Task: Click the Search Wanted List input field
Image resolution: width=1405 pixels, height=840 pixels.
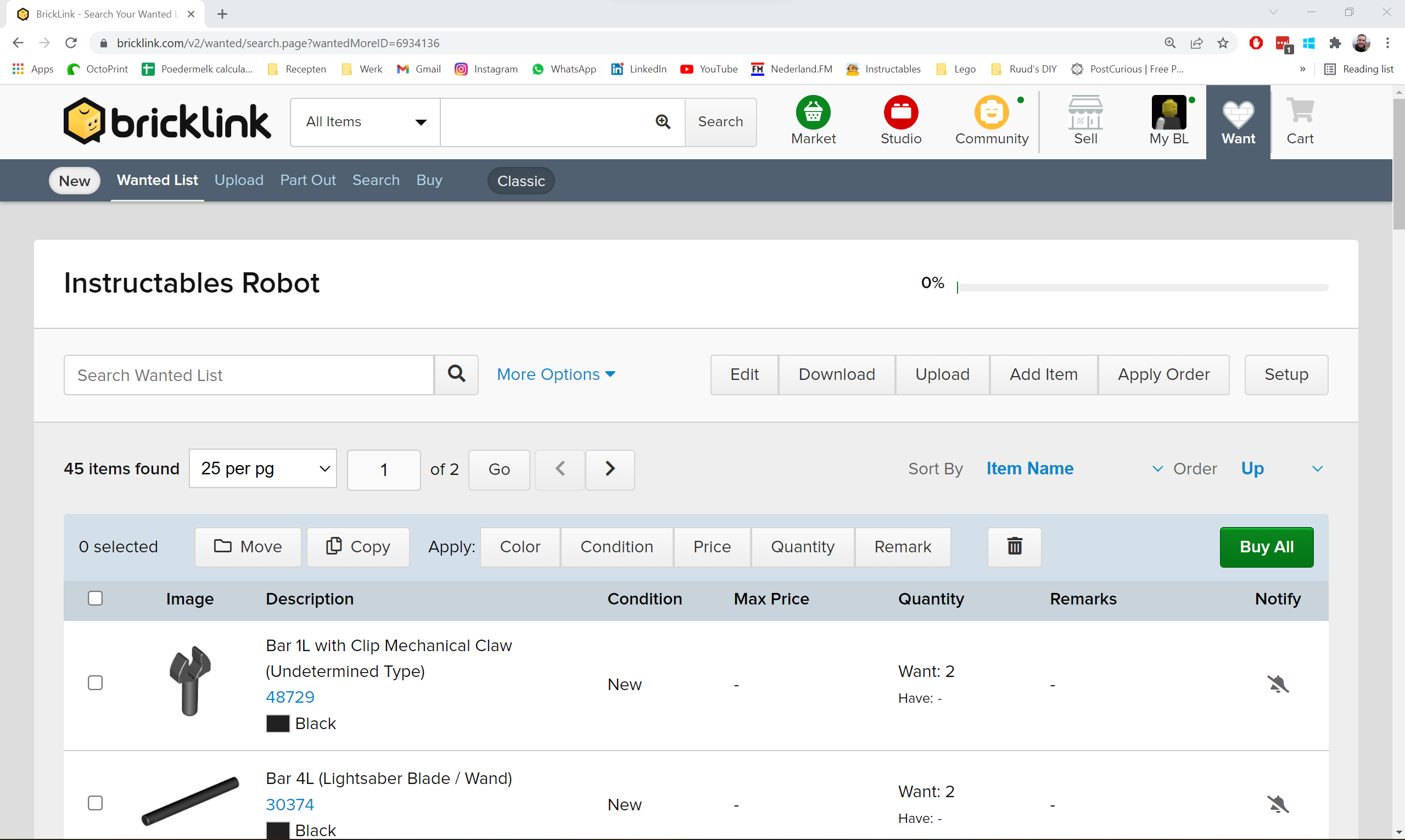Action: pos(249,375)
